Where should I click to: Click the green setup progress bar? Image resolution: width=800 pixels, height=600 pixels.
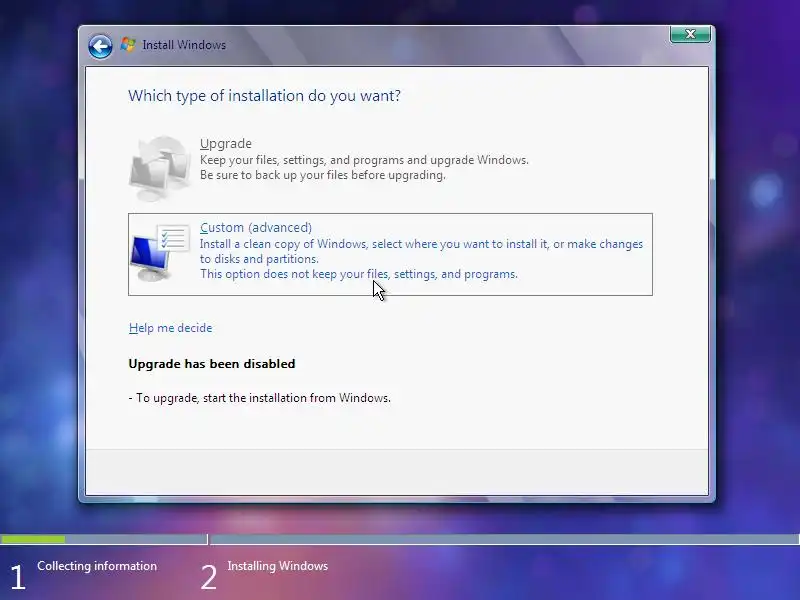click(33, 539)
